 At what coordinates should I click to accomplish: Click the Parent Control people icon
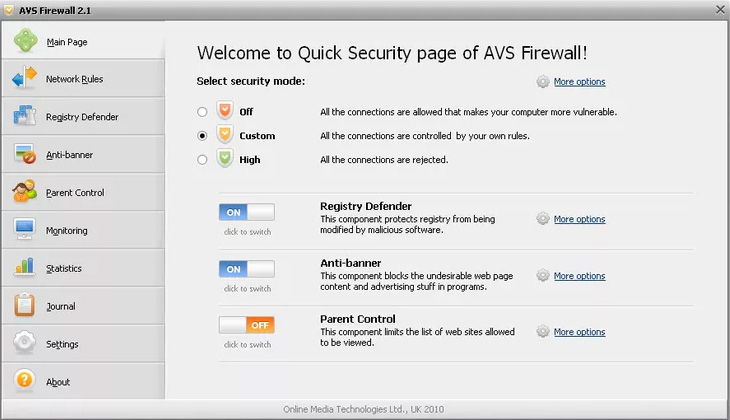pos(24,191)
